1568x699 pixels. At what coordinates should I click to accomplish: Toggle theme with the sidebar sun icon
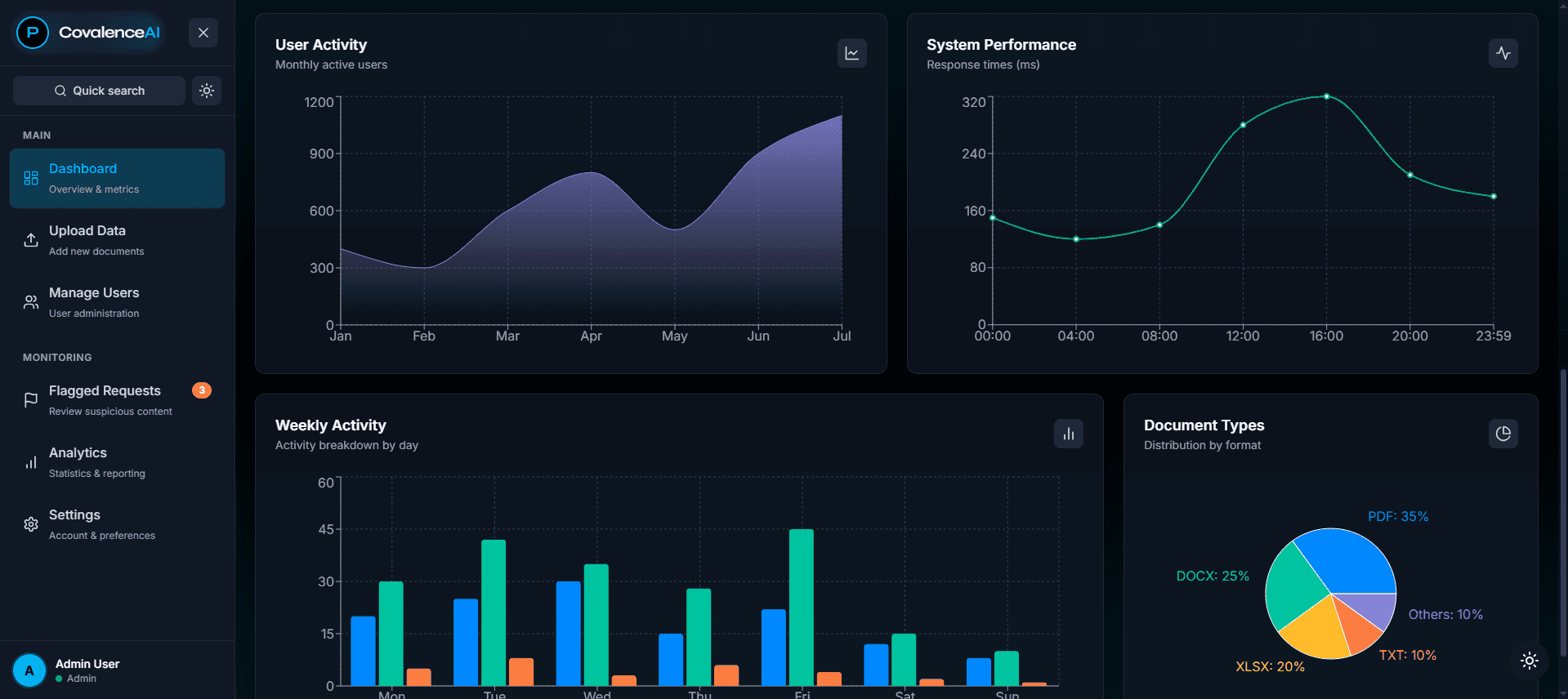[207, 91]
